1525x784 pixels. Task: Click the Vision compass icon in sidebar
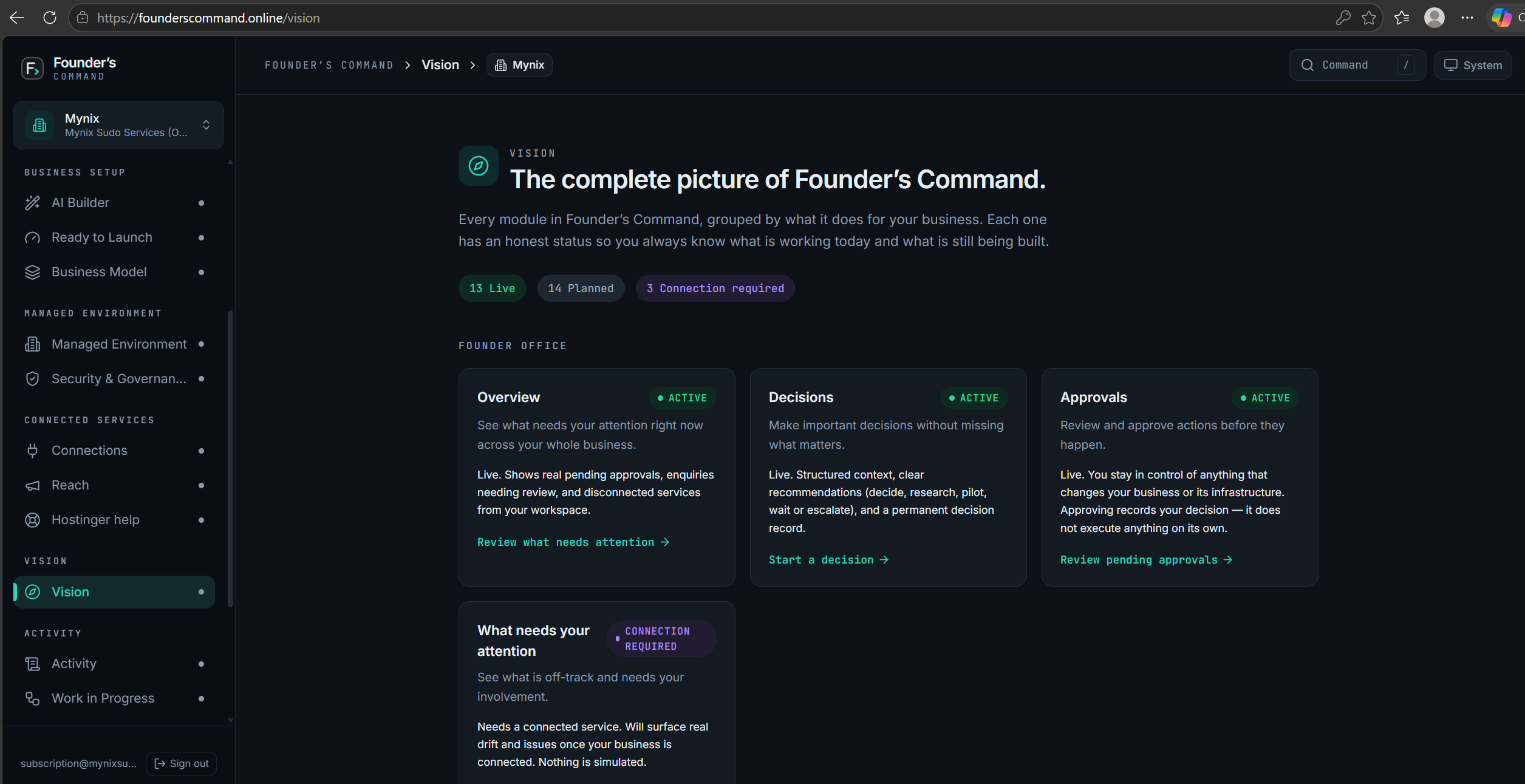point(32,592)
